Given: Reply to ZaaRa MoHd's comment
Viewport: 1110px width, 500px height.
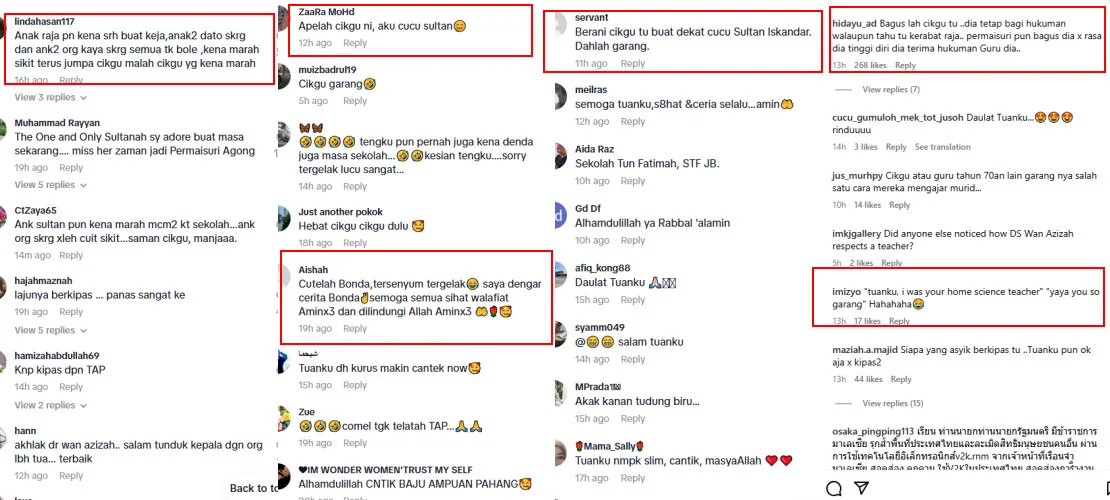Looking at the screenshot, I should click(355, 43).
